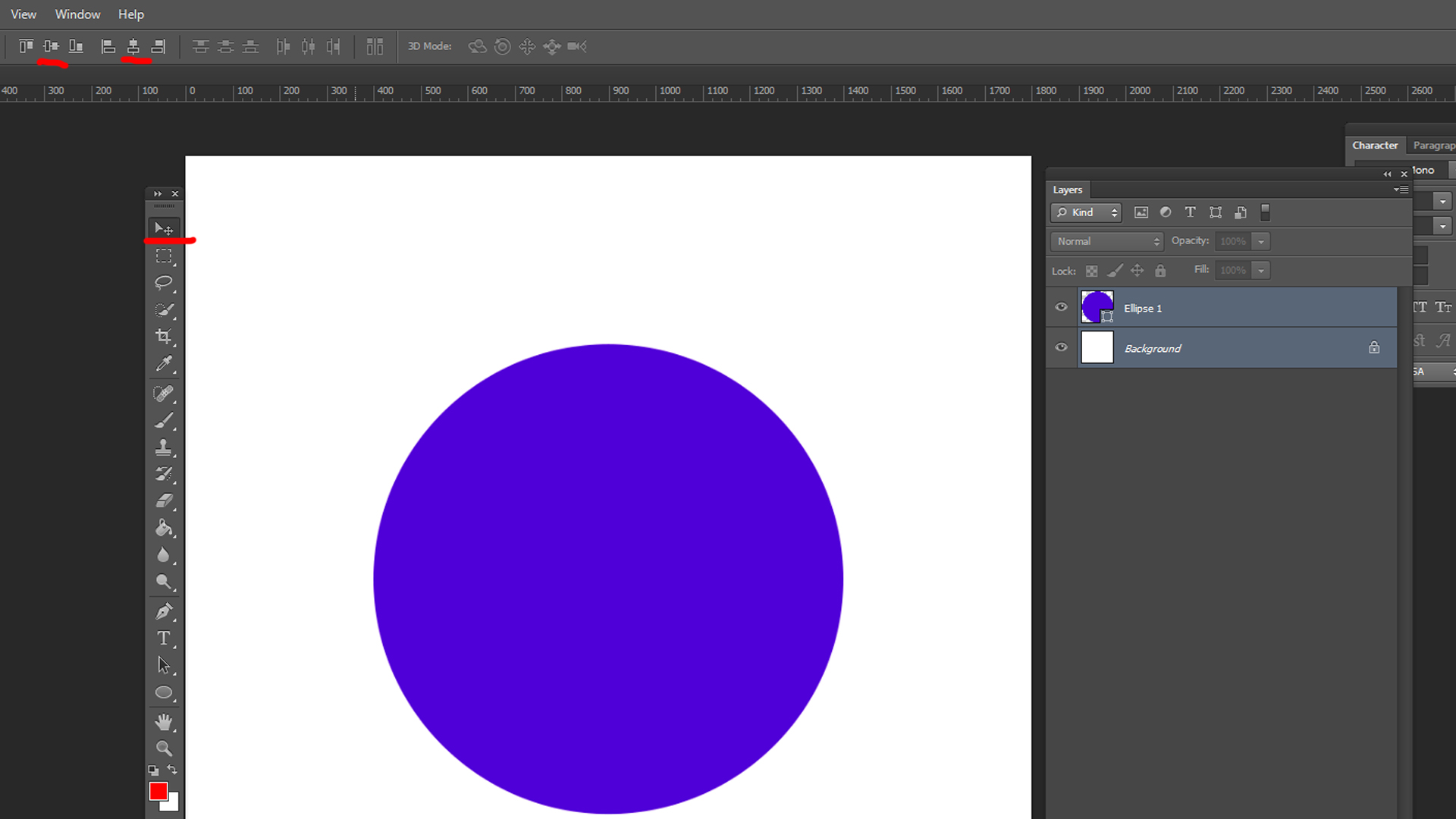Select the Clone Stamp tool
Viewport: 1456px width, 819px height.
coord(164,447)
